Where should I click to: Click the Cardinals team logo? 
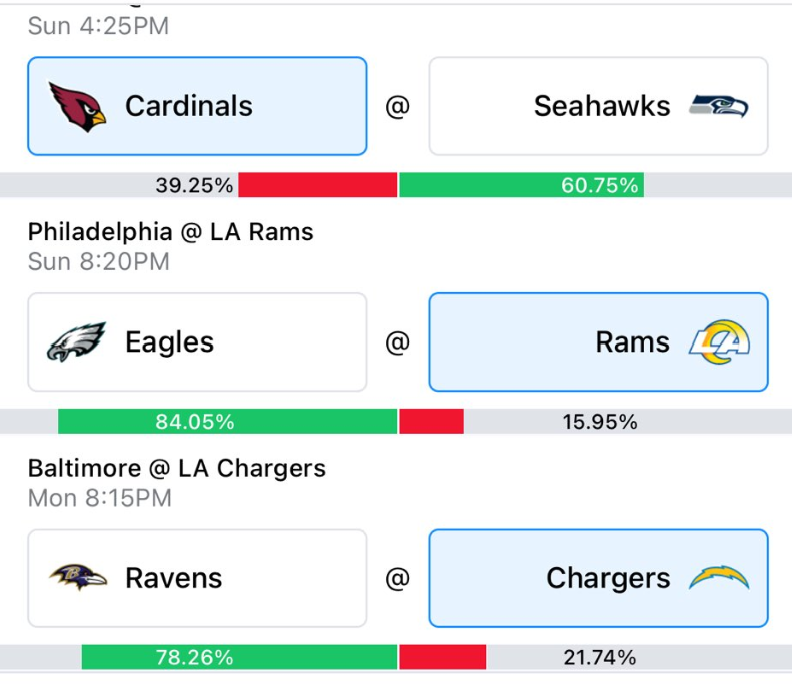[77, 107]
